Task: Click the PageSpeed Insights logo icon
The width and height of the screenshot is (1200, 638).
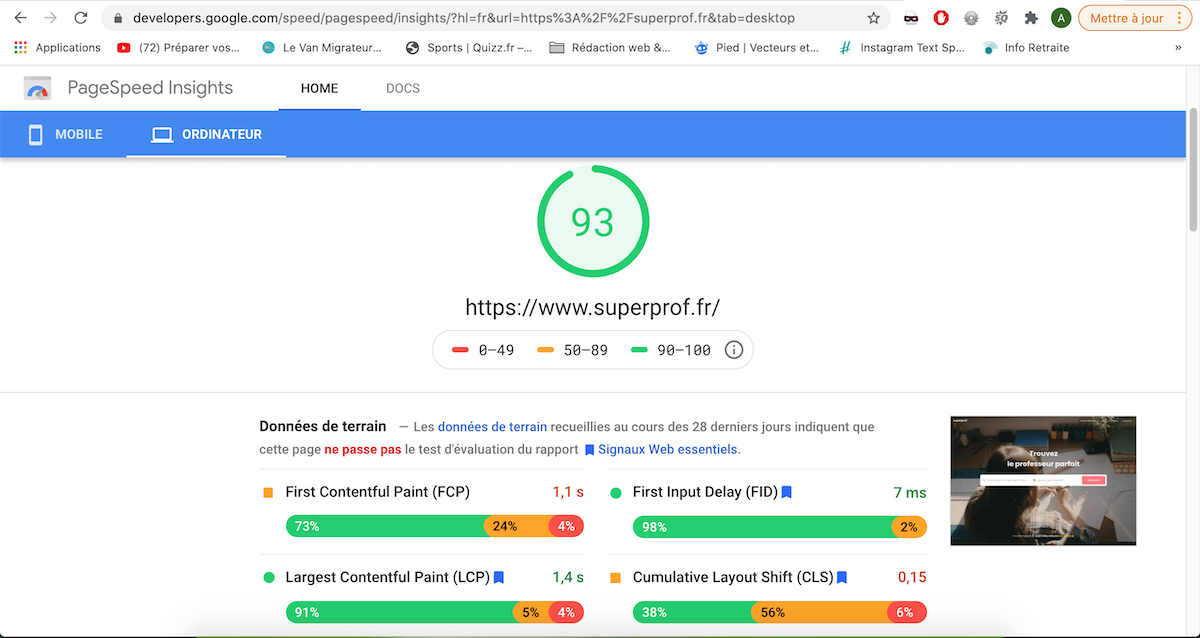Action: (38, 89)
